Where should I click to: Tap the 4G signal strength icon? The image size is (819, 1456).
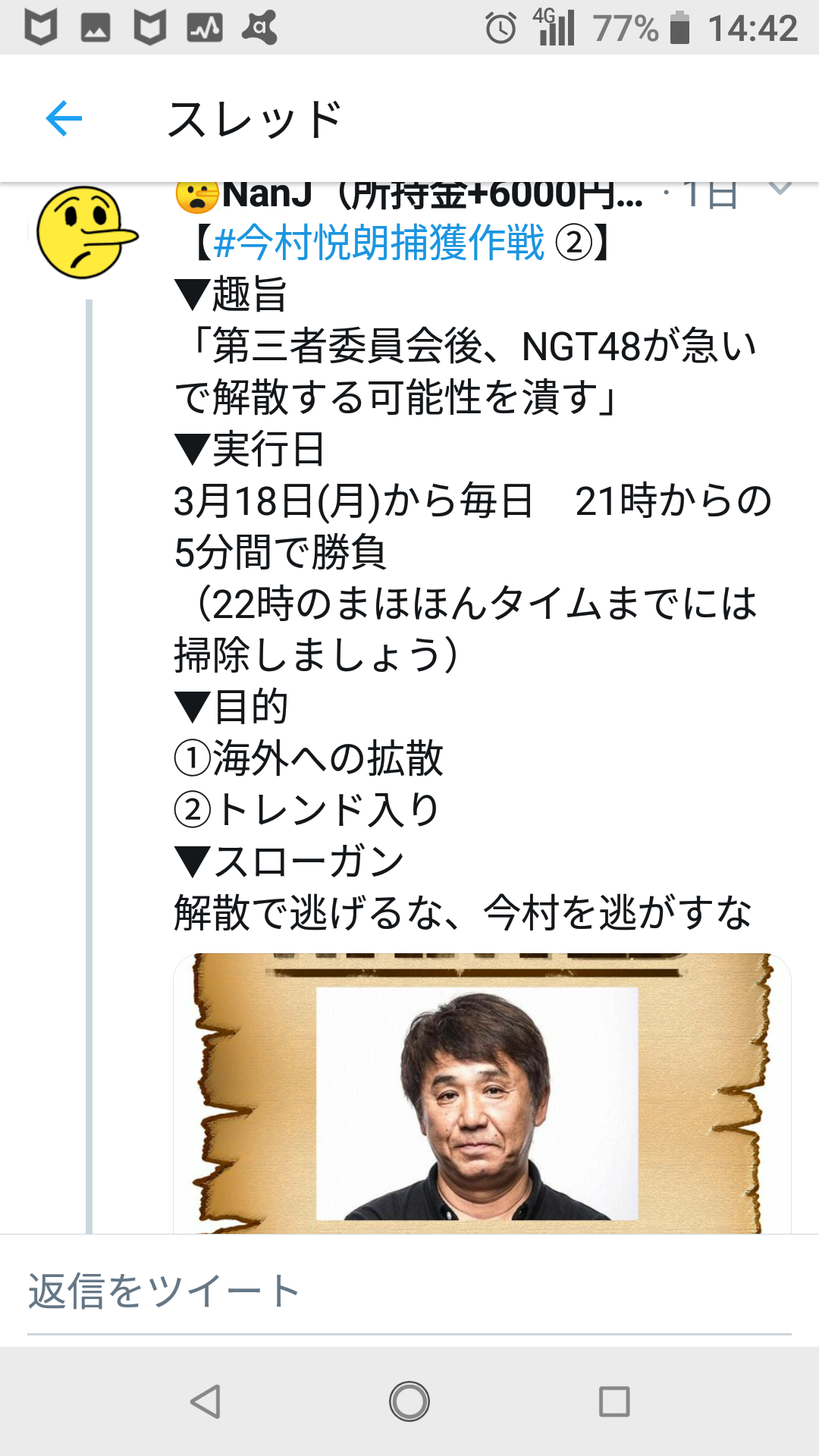[x=554, y=27]
